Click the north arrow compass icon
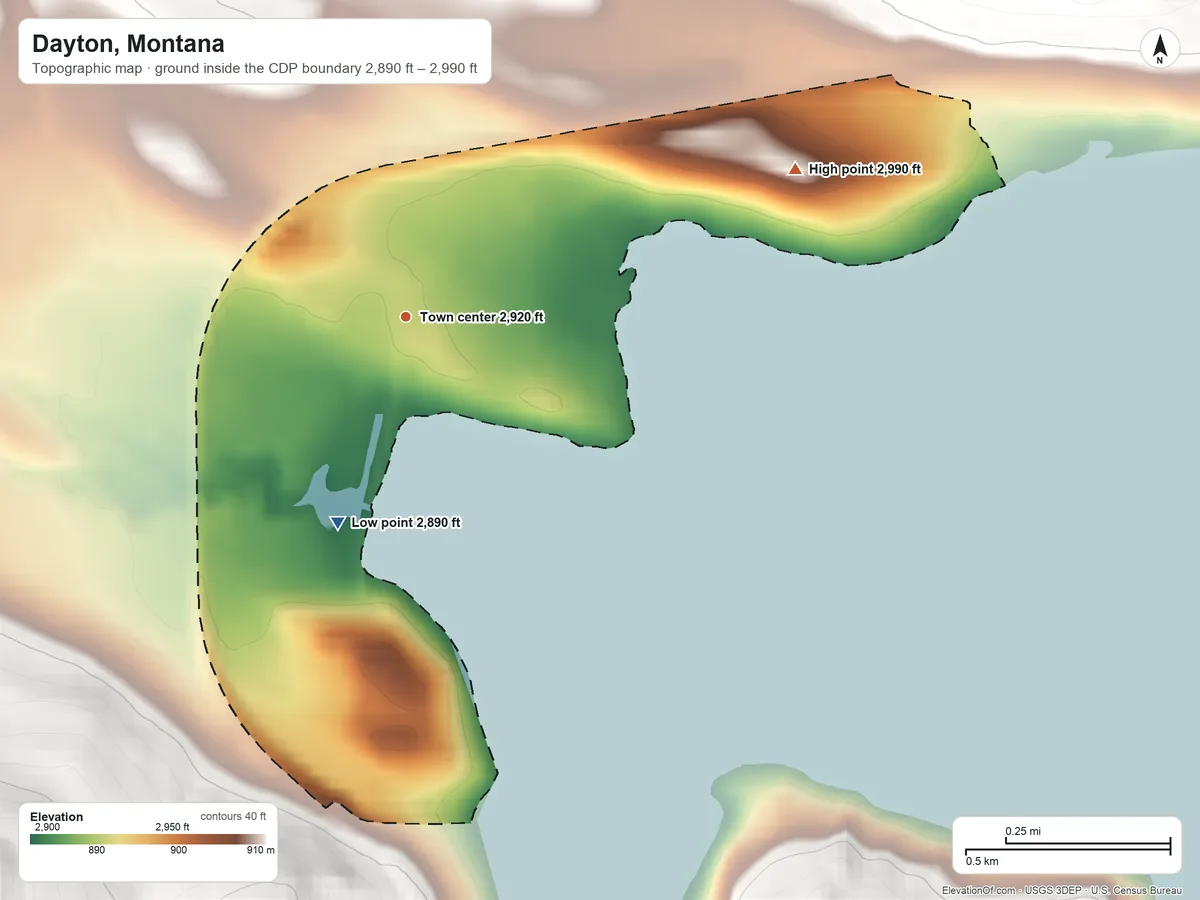 pos(1159,49)
